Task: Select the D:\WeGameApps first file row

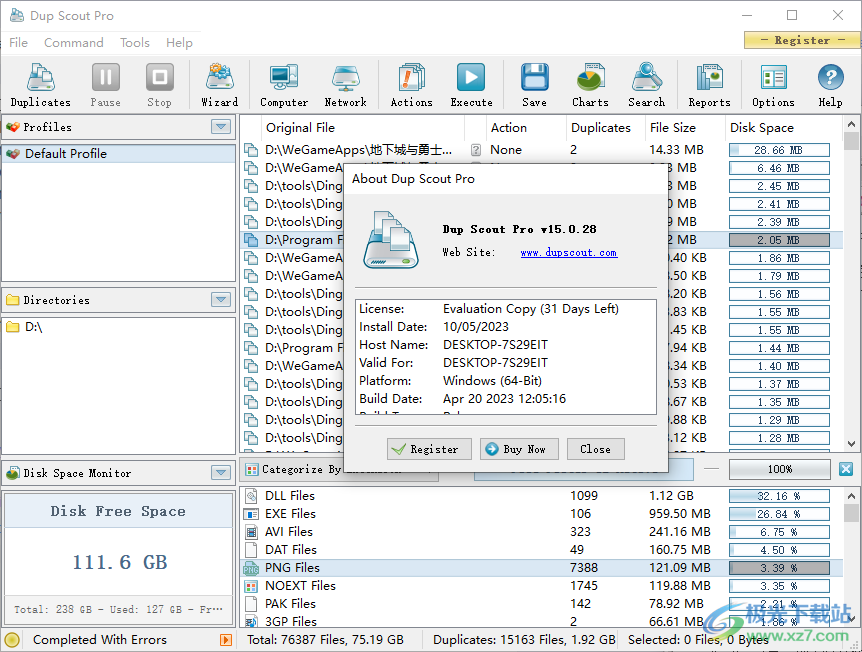Action: (x=541, y=150)
